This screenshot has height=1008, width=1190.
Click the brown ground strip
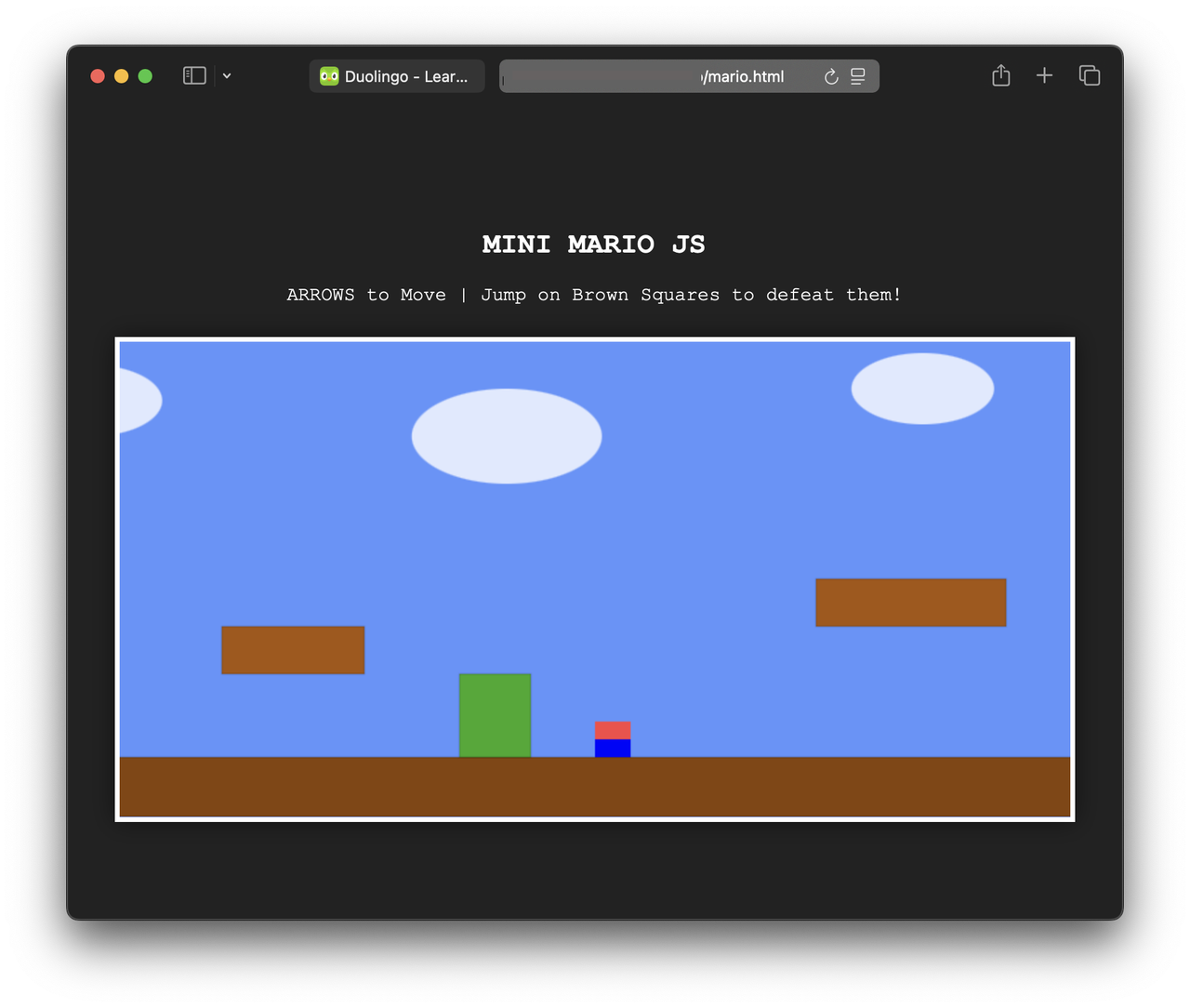595,787
